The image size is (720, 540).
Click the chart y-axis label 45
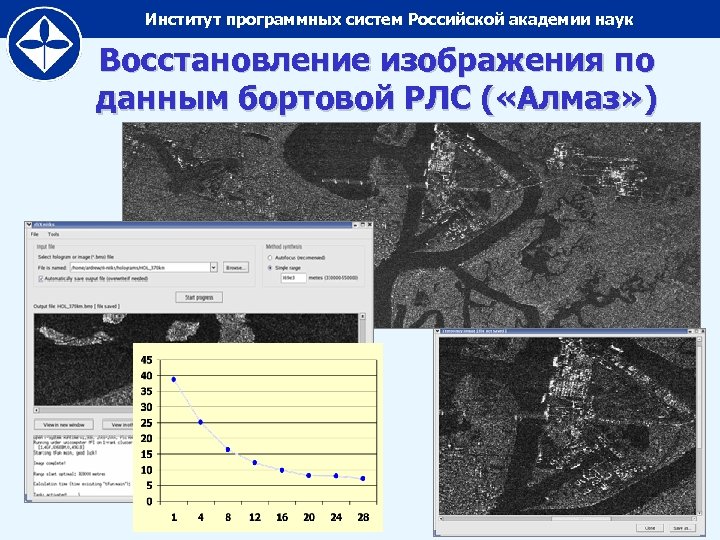[146, 360]
